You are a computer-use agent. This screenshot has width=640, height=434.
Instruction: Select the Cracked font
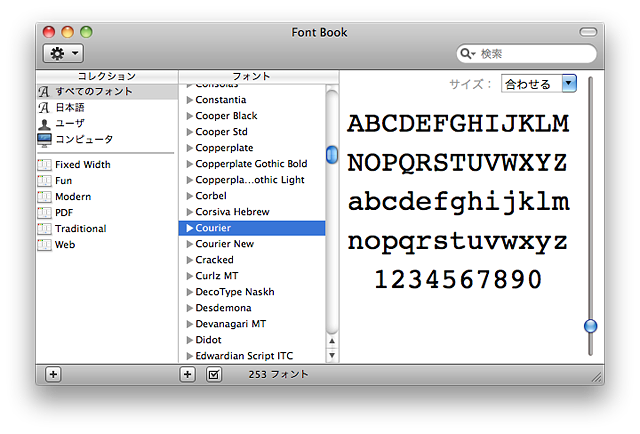[252, 260]
